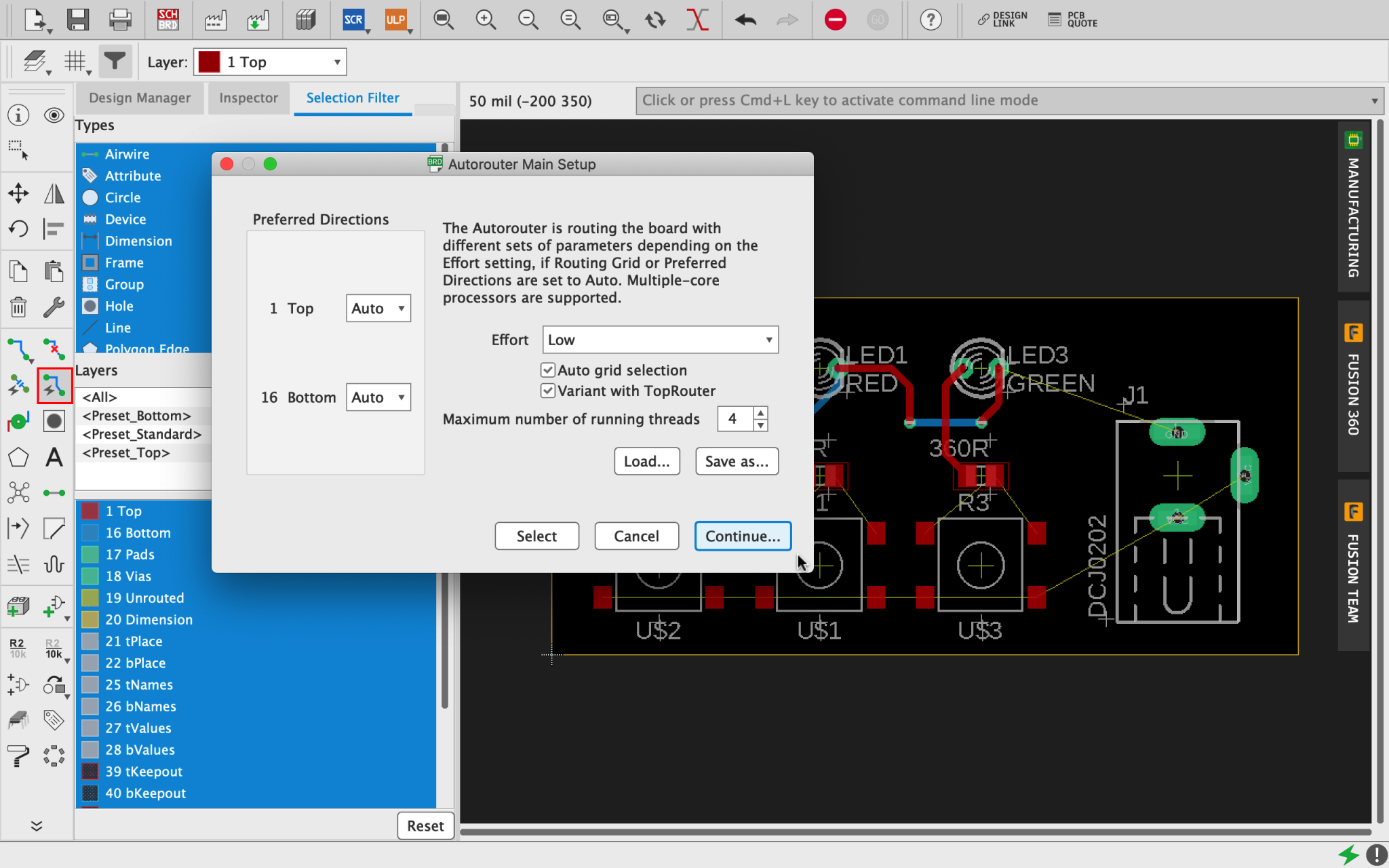Screen dimensions: 1389x868
Task: Switch to the Design Manager tab
Action: [139, 98]
